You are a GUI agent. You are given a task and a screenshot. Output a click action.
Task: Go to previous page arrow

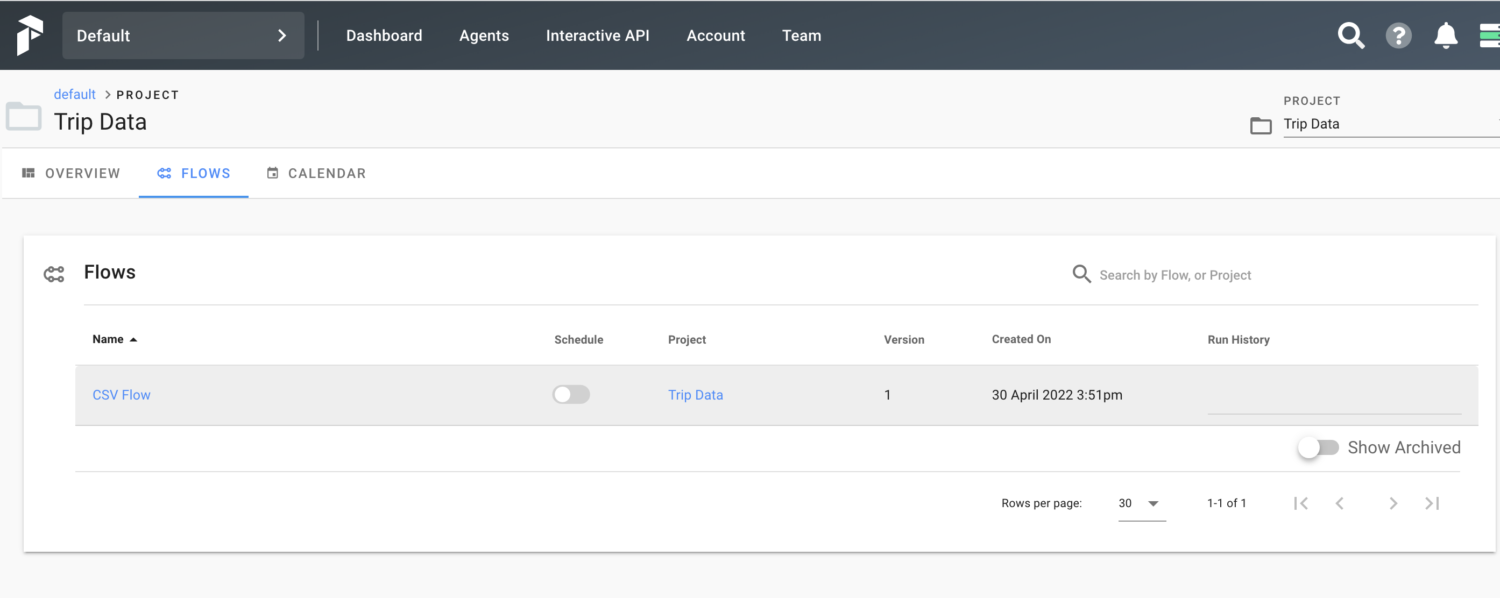1340,503
